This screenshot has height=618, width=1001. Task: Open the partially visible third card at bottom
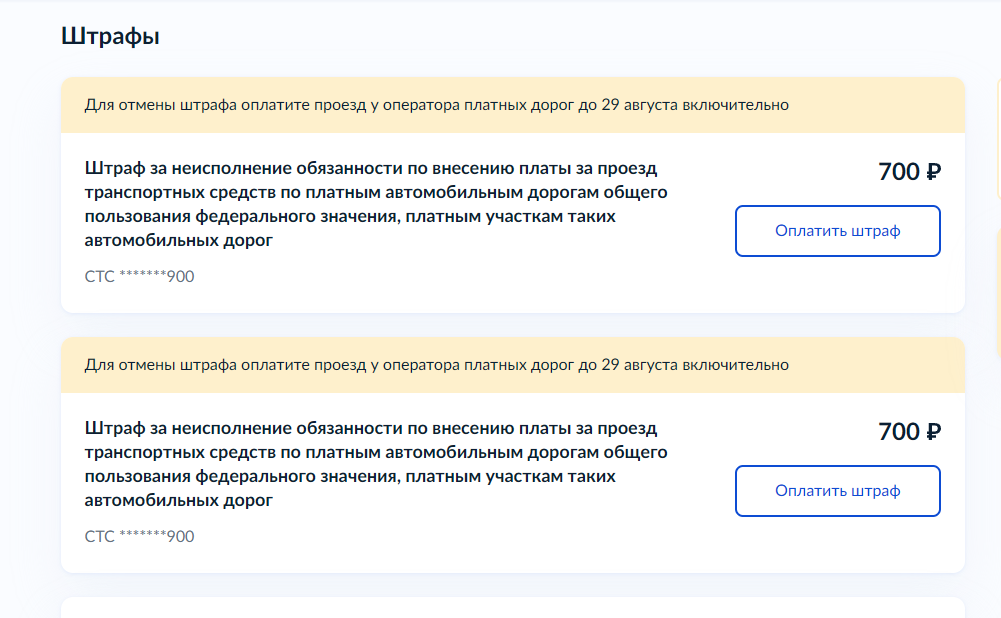(513, 608)
